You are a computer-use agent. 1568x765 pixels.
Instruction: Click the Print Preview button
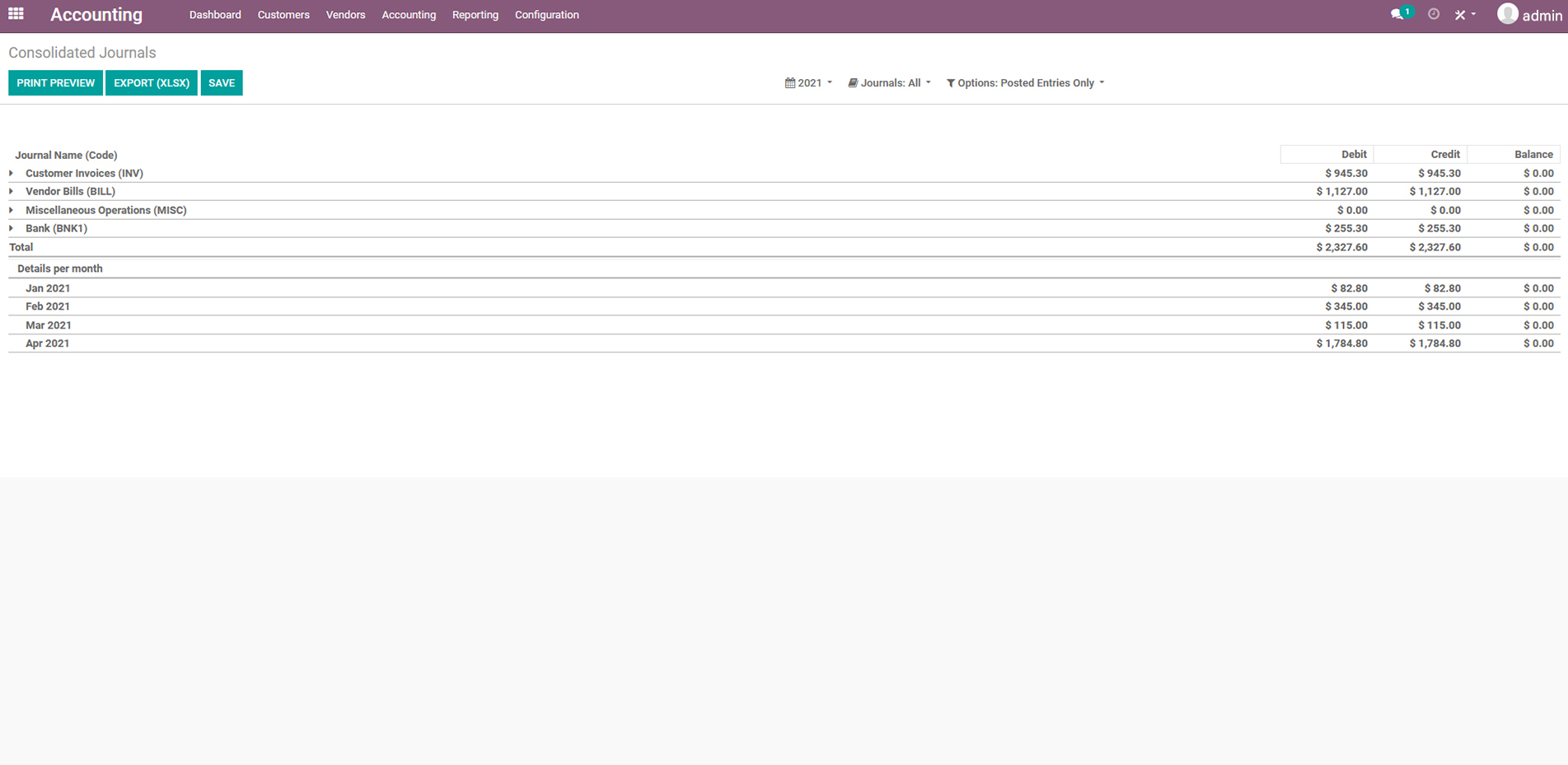click(x=55, y=83)
